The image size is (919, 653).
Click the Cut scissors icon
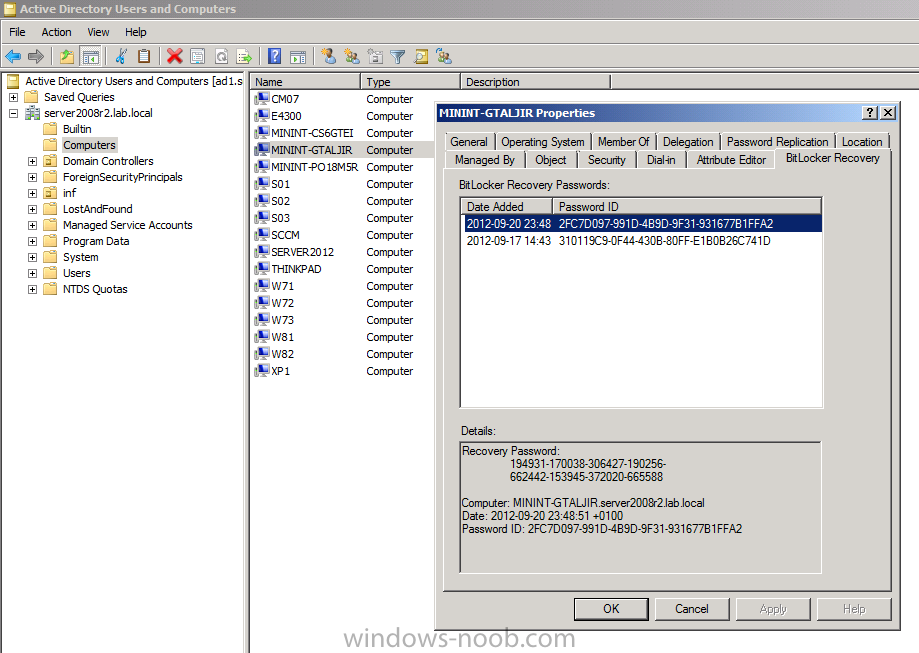pyautogui.click(x=121, y=56)
